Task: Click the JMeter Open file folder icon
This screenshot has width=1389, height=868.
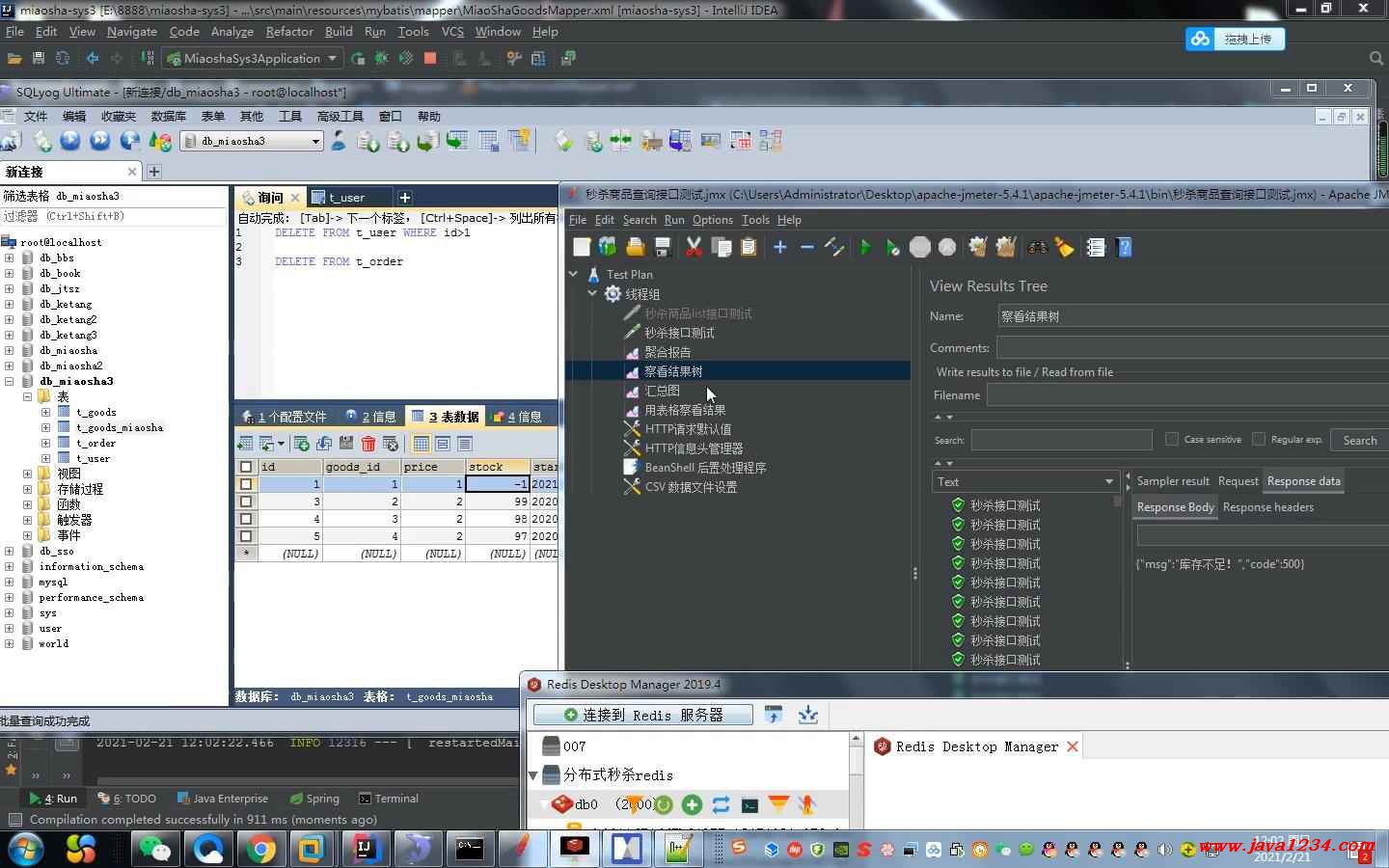Action: (635, 248)
